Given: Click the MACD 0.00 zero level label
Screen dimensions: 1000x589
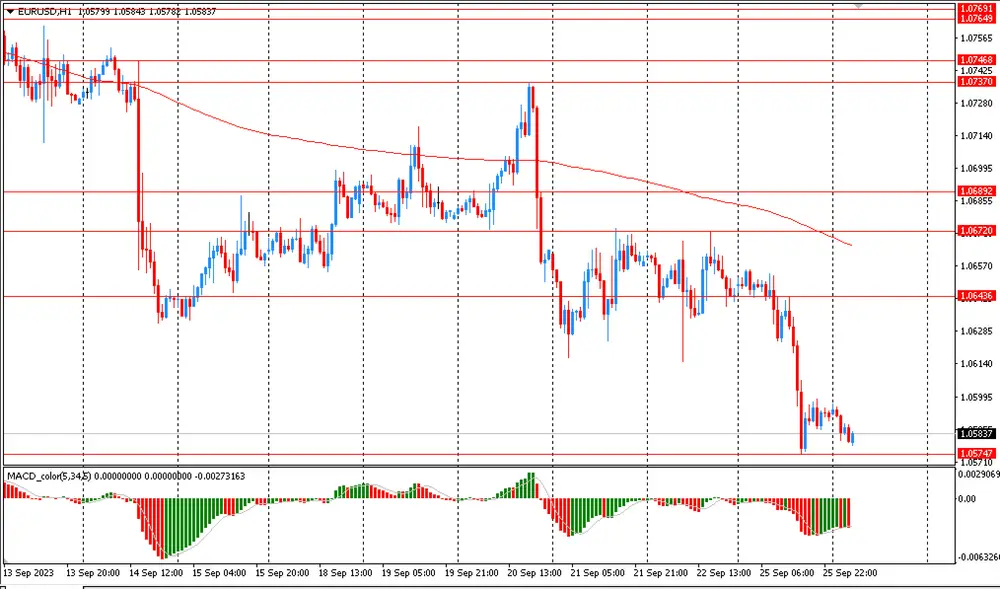Looking at the screenshot, I should 970,499.
